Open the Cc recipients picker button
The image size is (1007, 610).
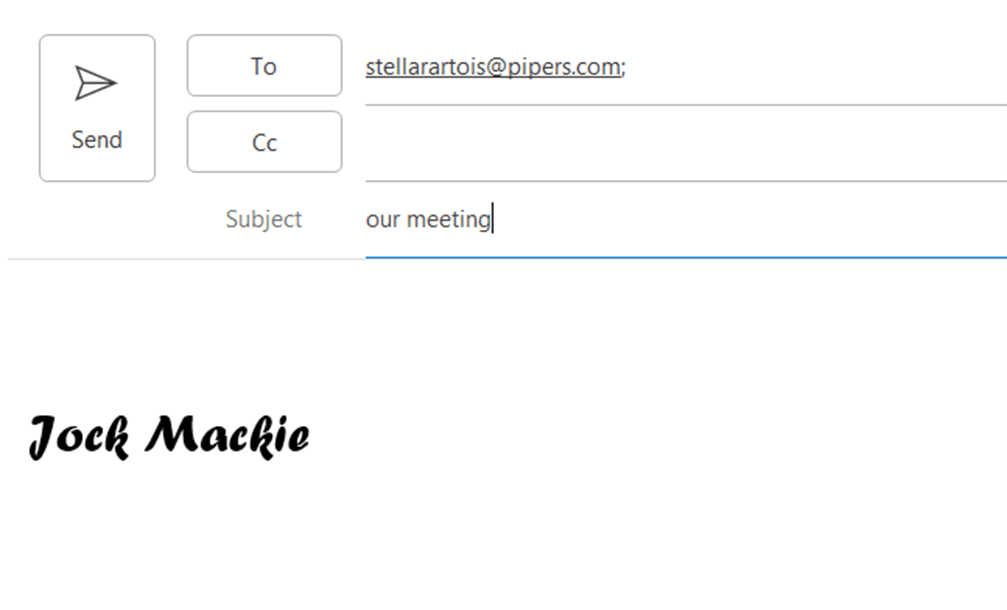(x=265, y=142)
